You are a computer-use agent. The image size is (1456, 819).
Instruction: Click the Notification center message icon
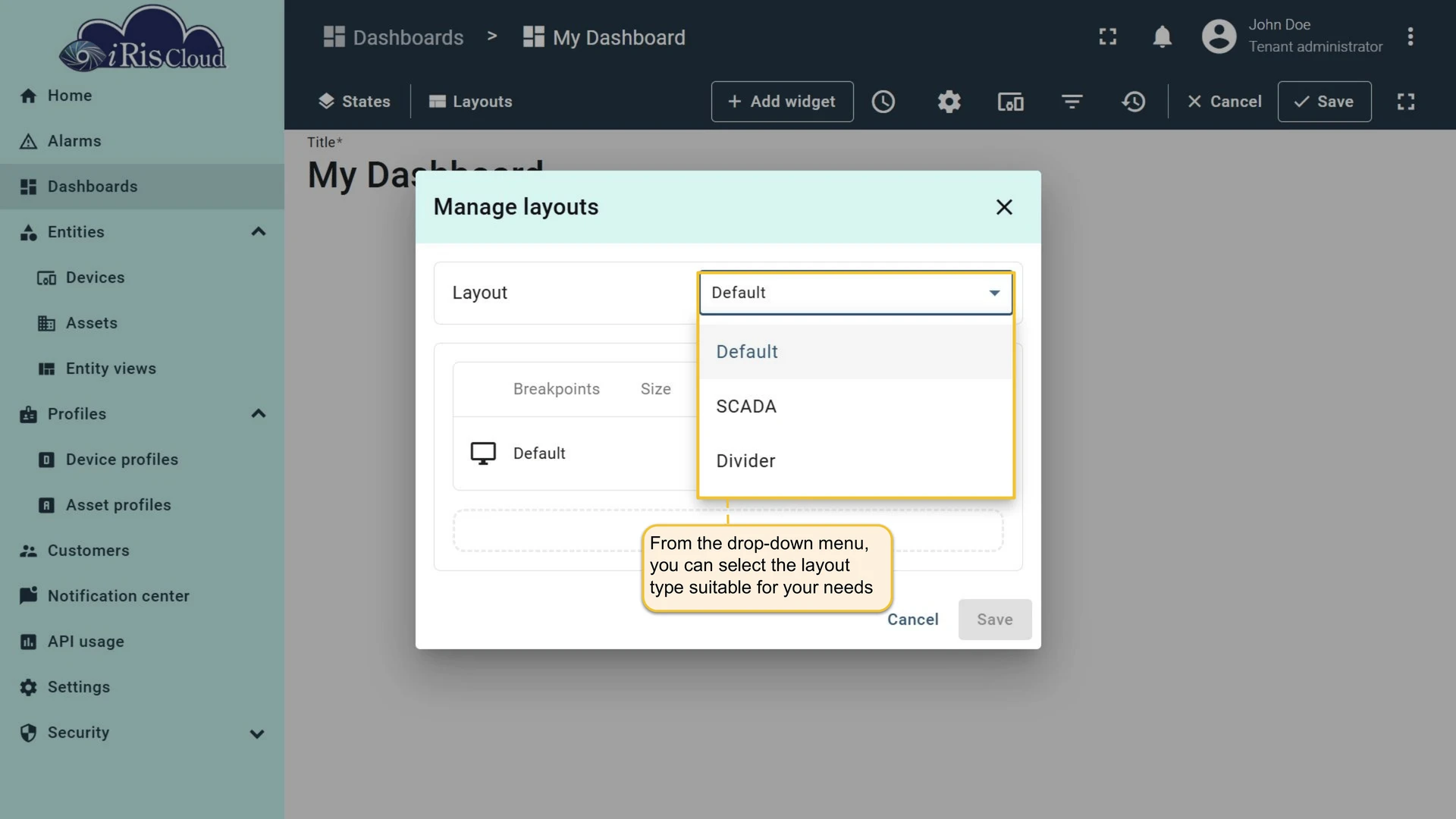click(28, 596)
